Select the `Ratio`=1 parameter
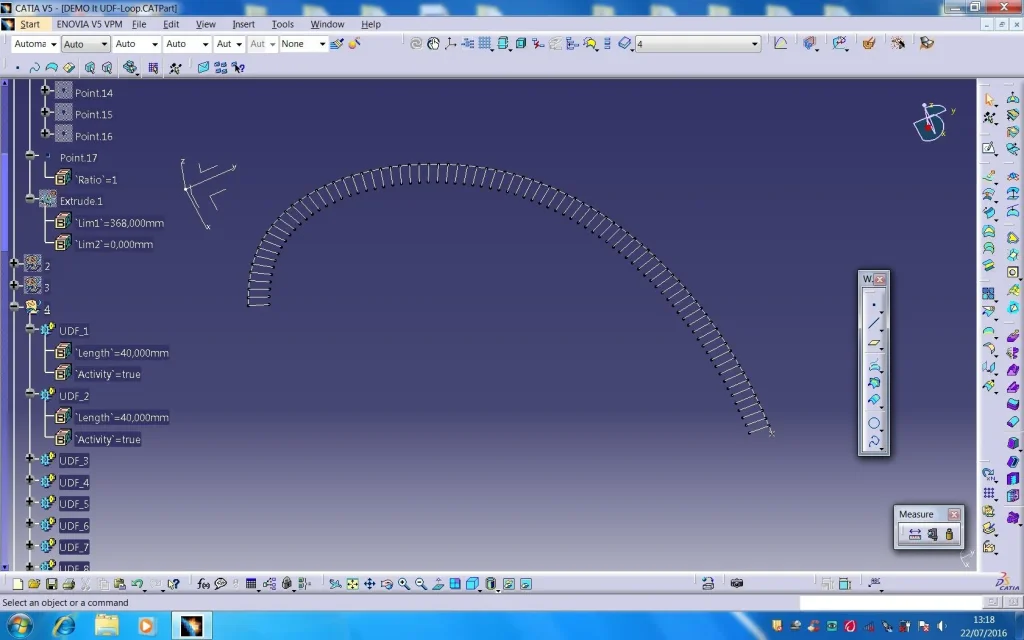 tap(96, 180)
